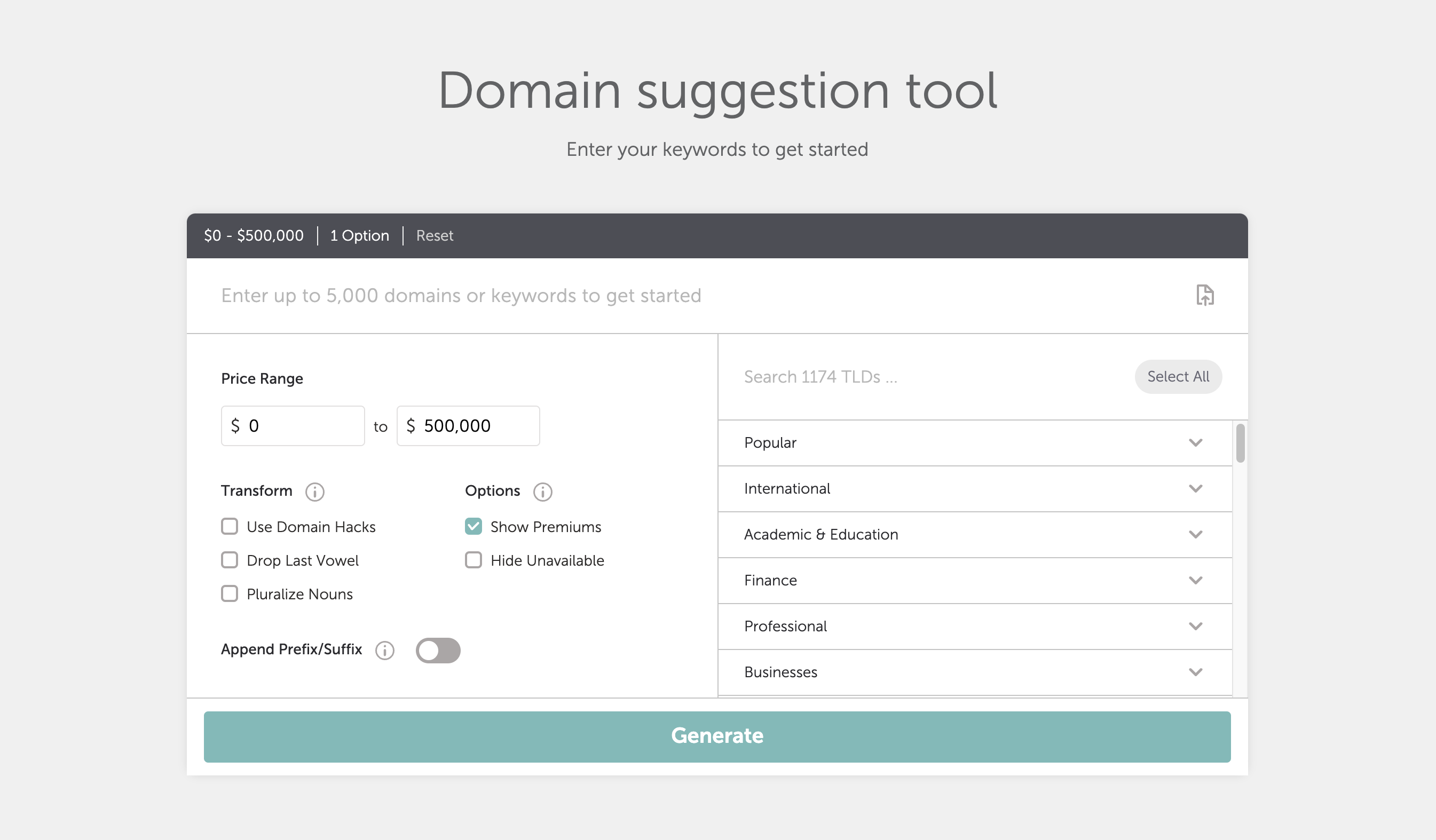Expand the Professional TLD category

point(975,626)
